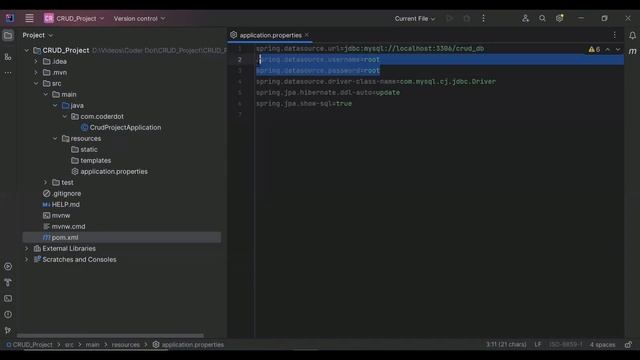
Task: Change file encoding in status bar
Action: click(566, 345)
